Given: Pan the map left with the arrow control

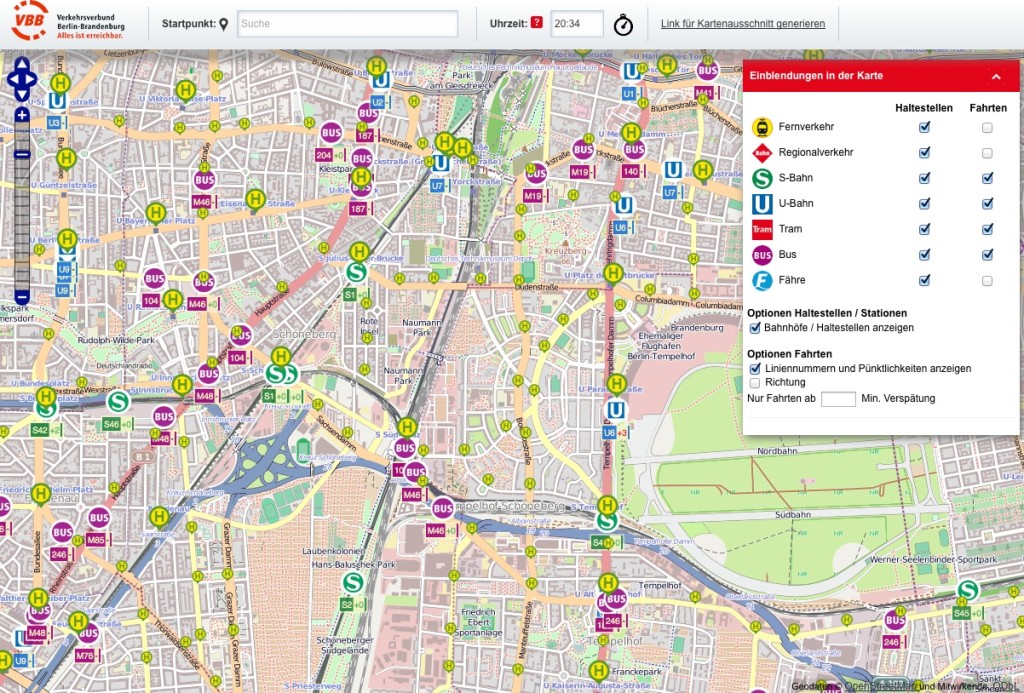Looking at the screenshot, I should click(x=12, y=80).
